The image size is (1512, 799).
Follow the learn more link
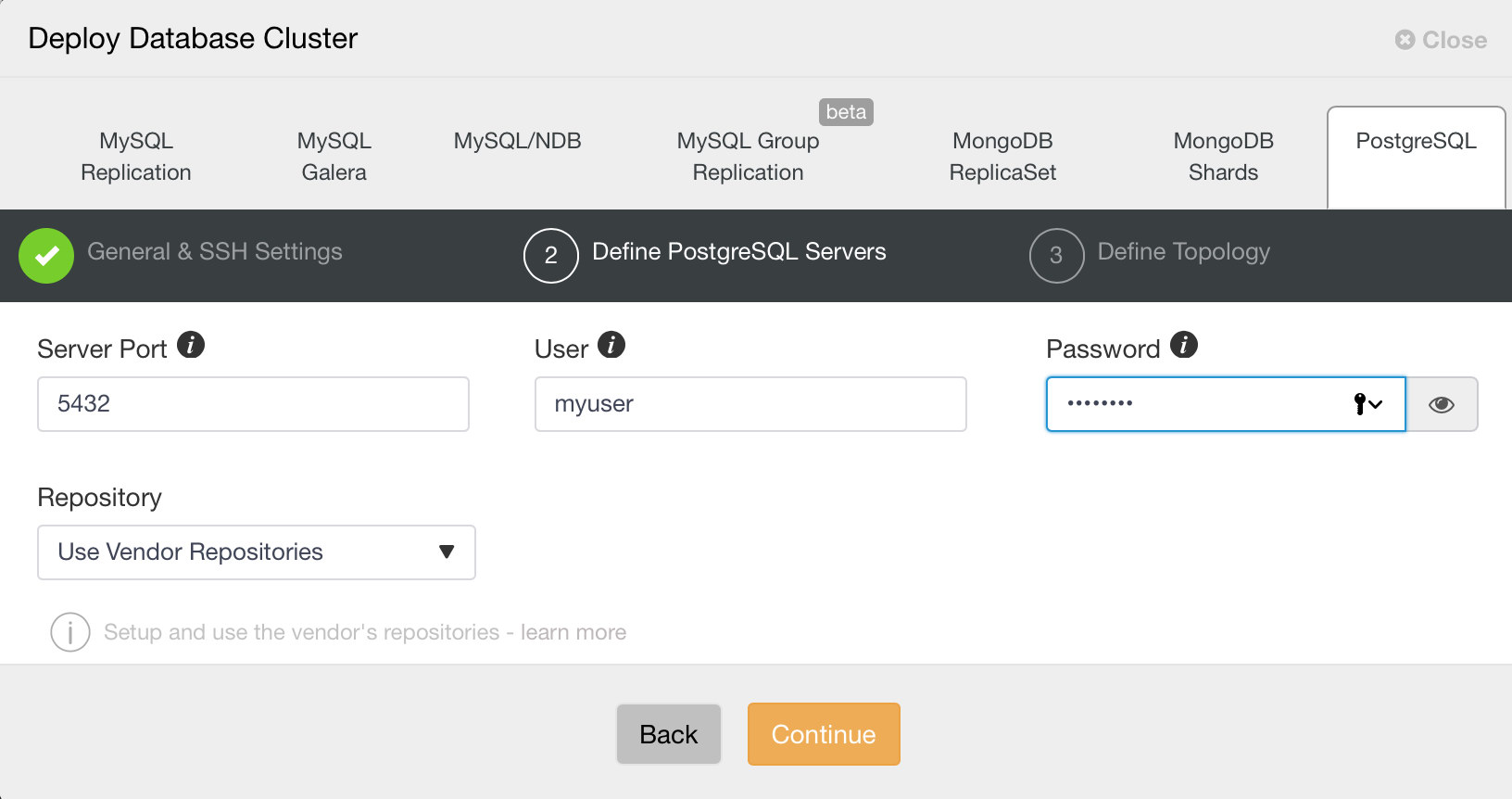pyautogui.click(x=573, y=632)
